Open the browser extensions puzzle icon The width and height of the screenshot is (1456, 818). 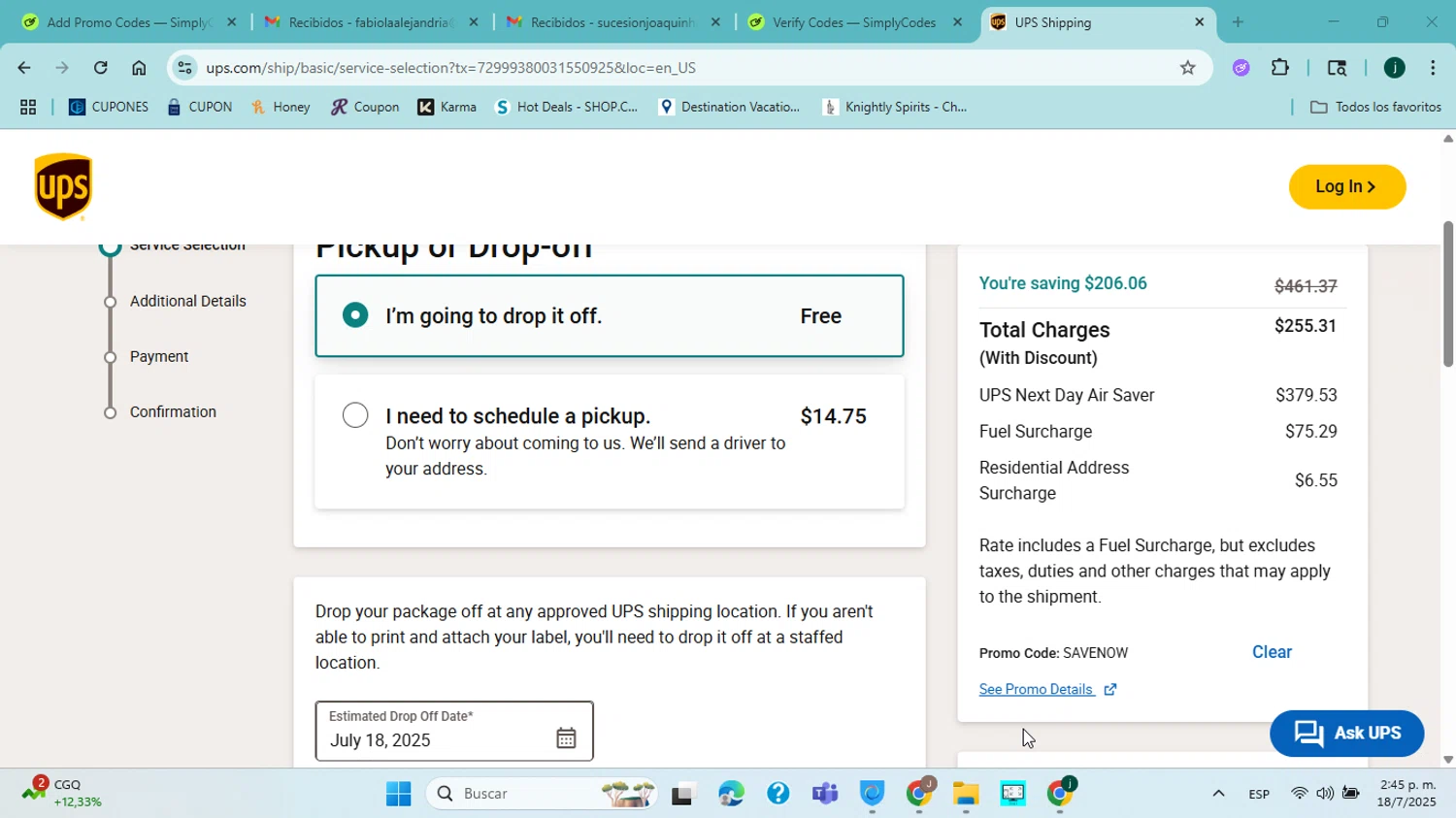pos(1280,68)
